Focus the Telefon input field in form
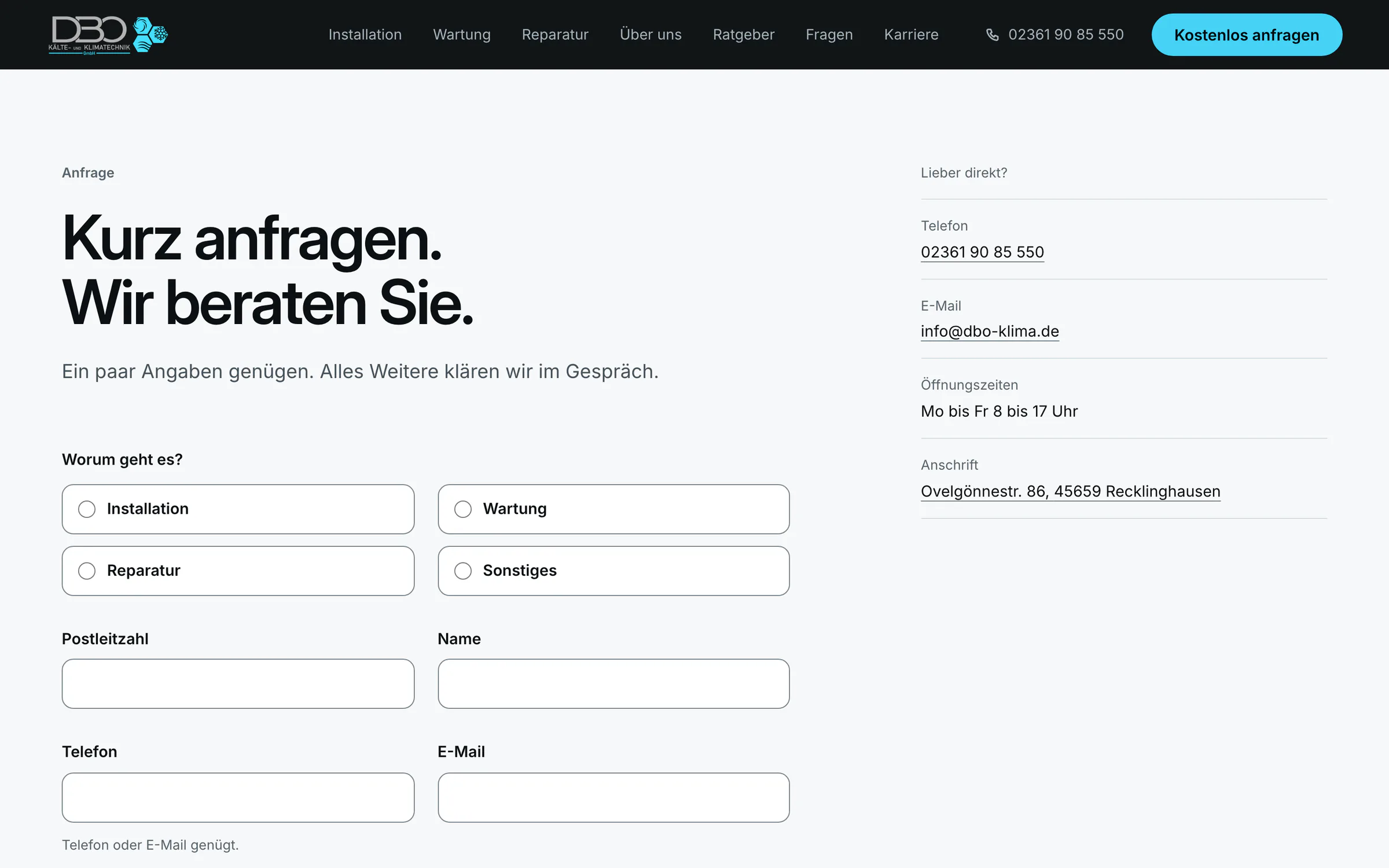 point(238,797)
